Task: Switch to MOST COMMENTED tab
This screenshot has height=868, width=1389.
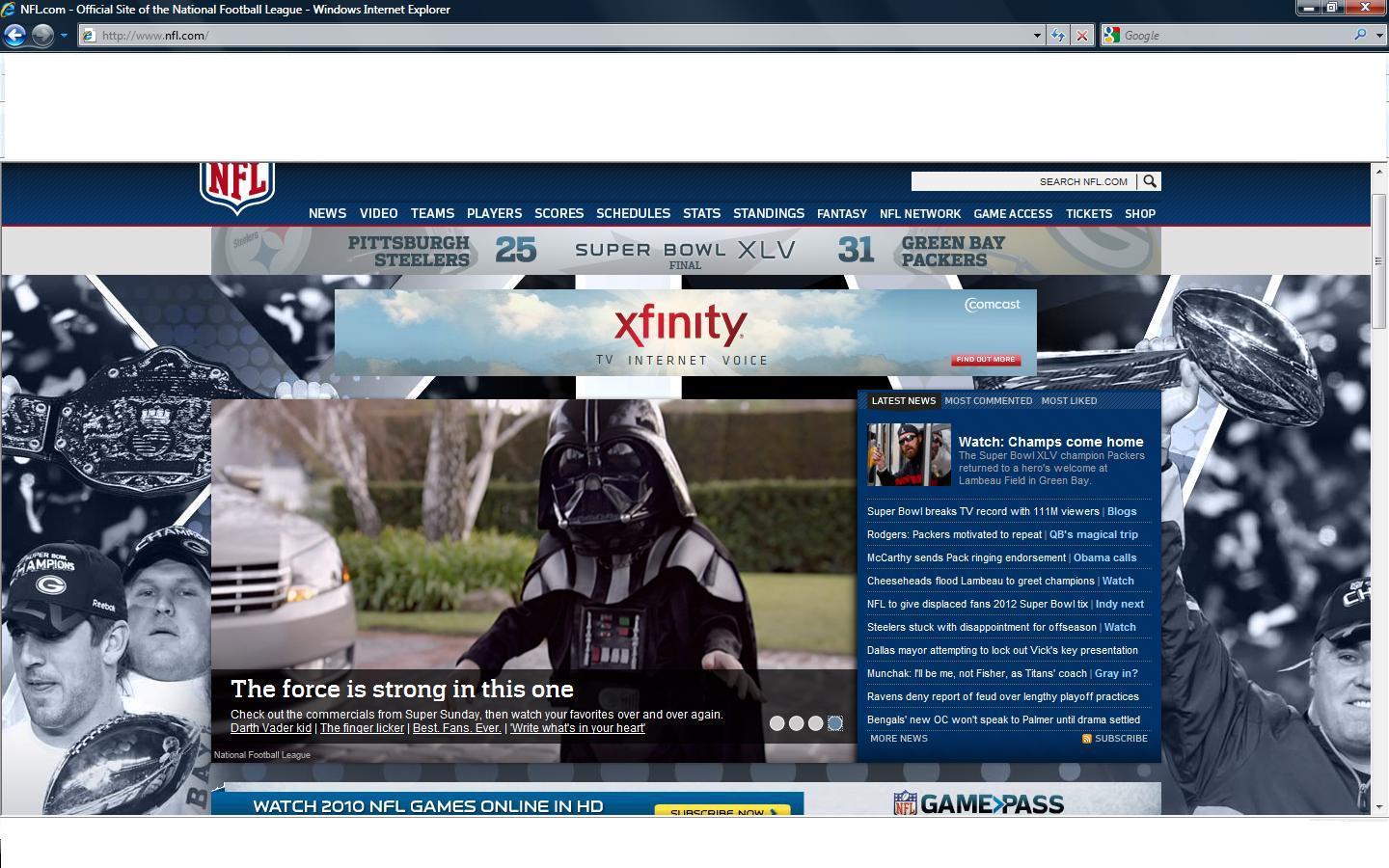Action: 988,401
